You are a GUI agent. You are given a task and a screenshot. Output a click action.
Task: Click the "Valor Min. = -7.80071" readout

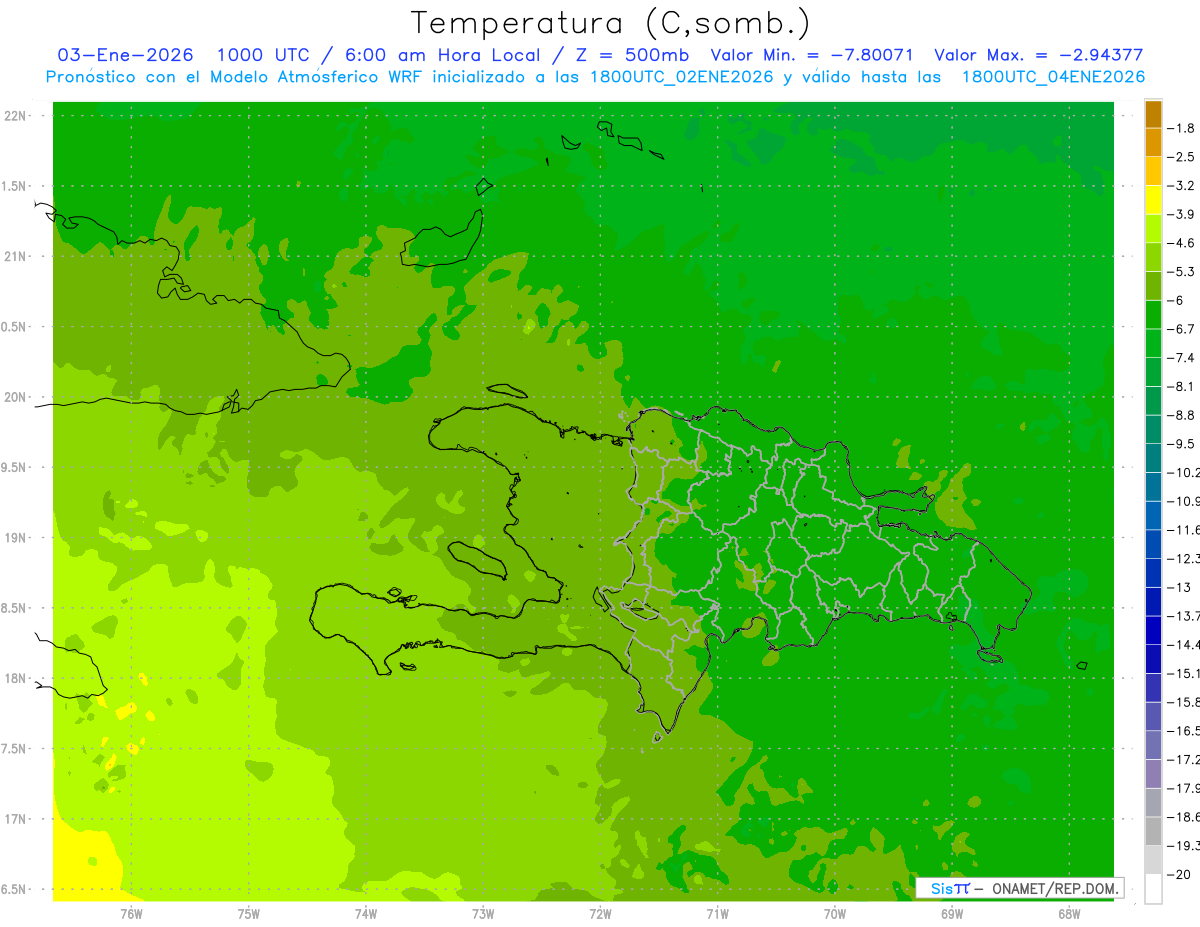click(812, 55)
